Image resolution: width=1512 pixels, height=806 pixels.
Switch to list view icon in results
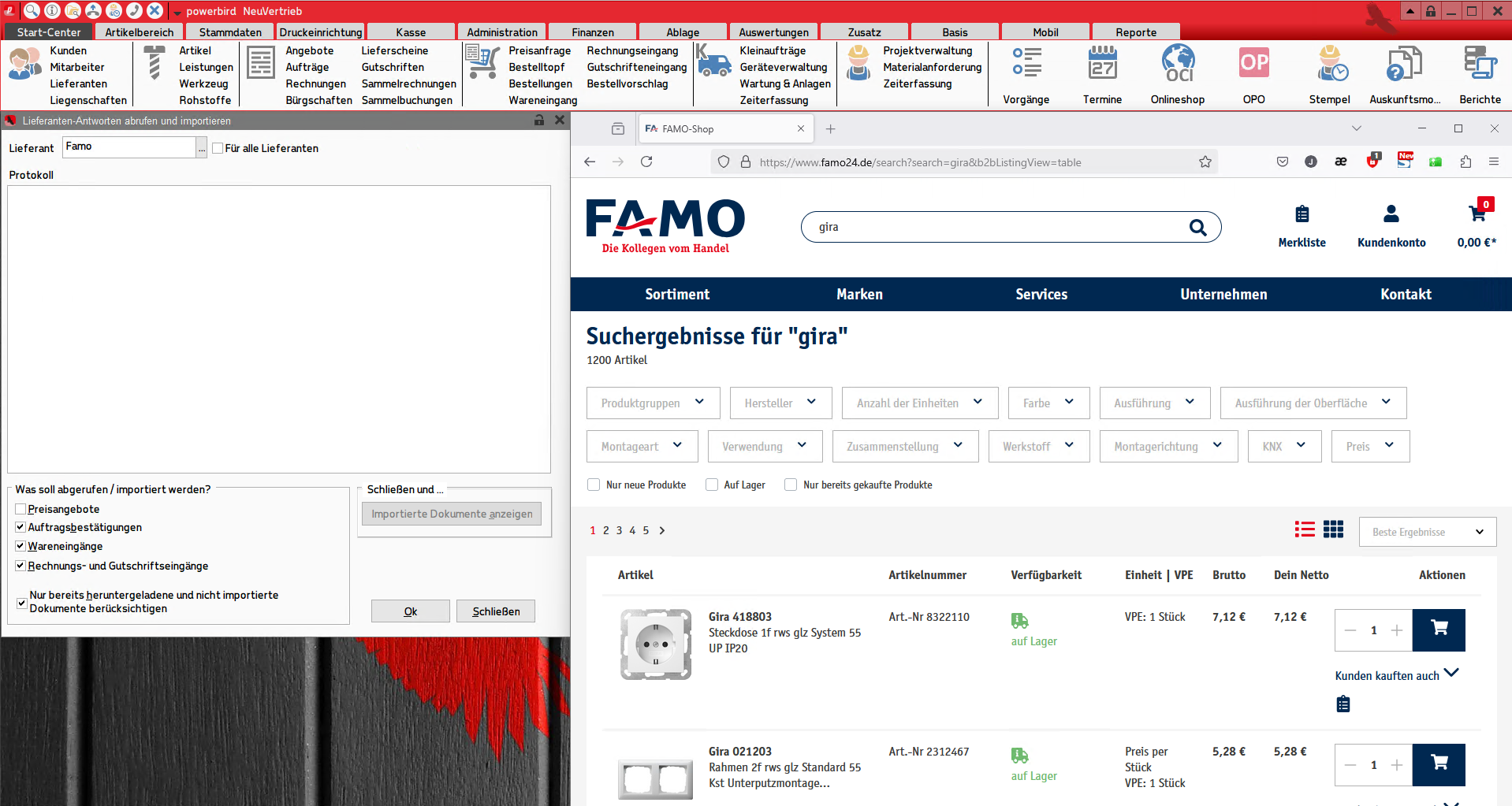tap(1305, 529)
